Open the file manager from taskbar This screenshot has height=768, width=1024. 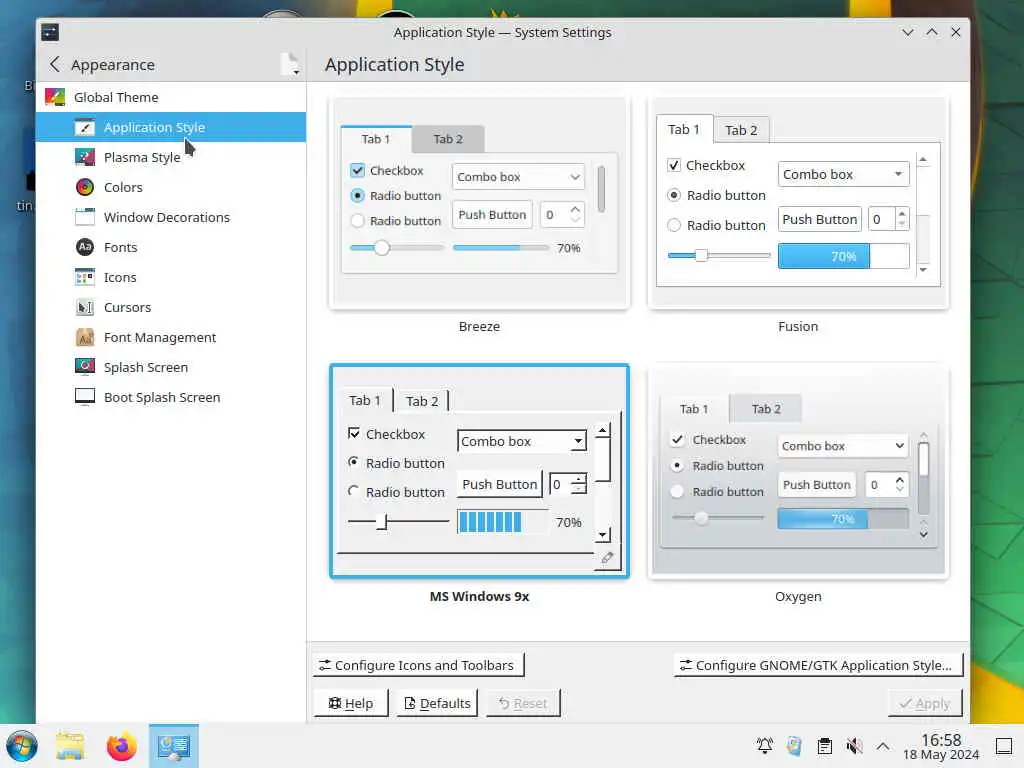[70, 746]
